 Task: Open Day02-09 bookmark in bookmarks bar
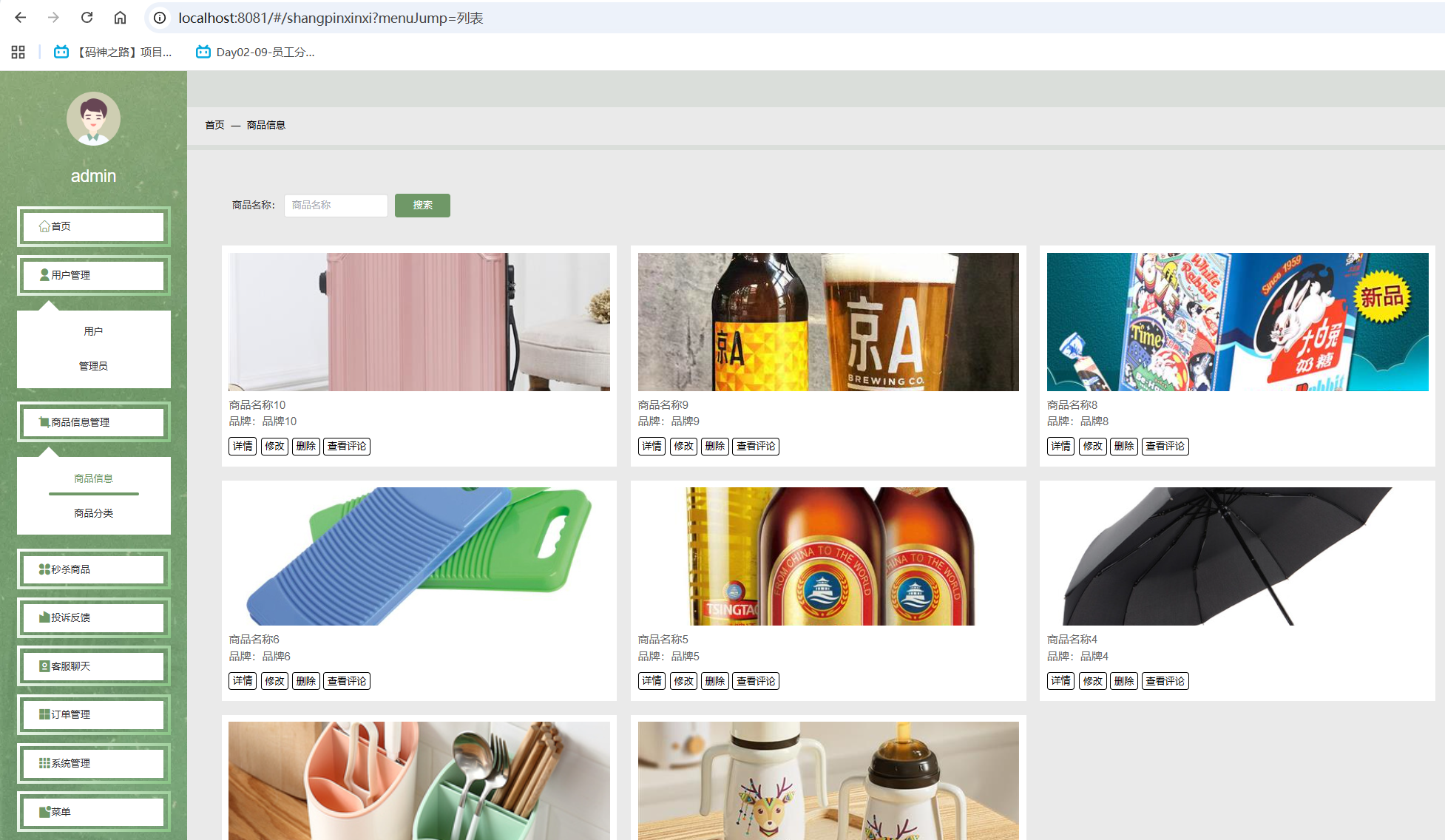click(x=255, y=52)
